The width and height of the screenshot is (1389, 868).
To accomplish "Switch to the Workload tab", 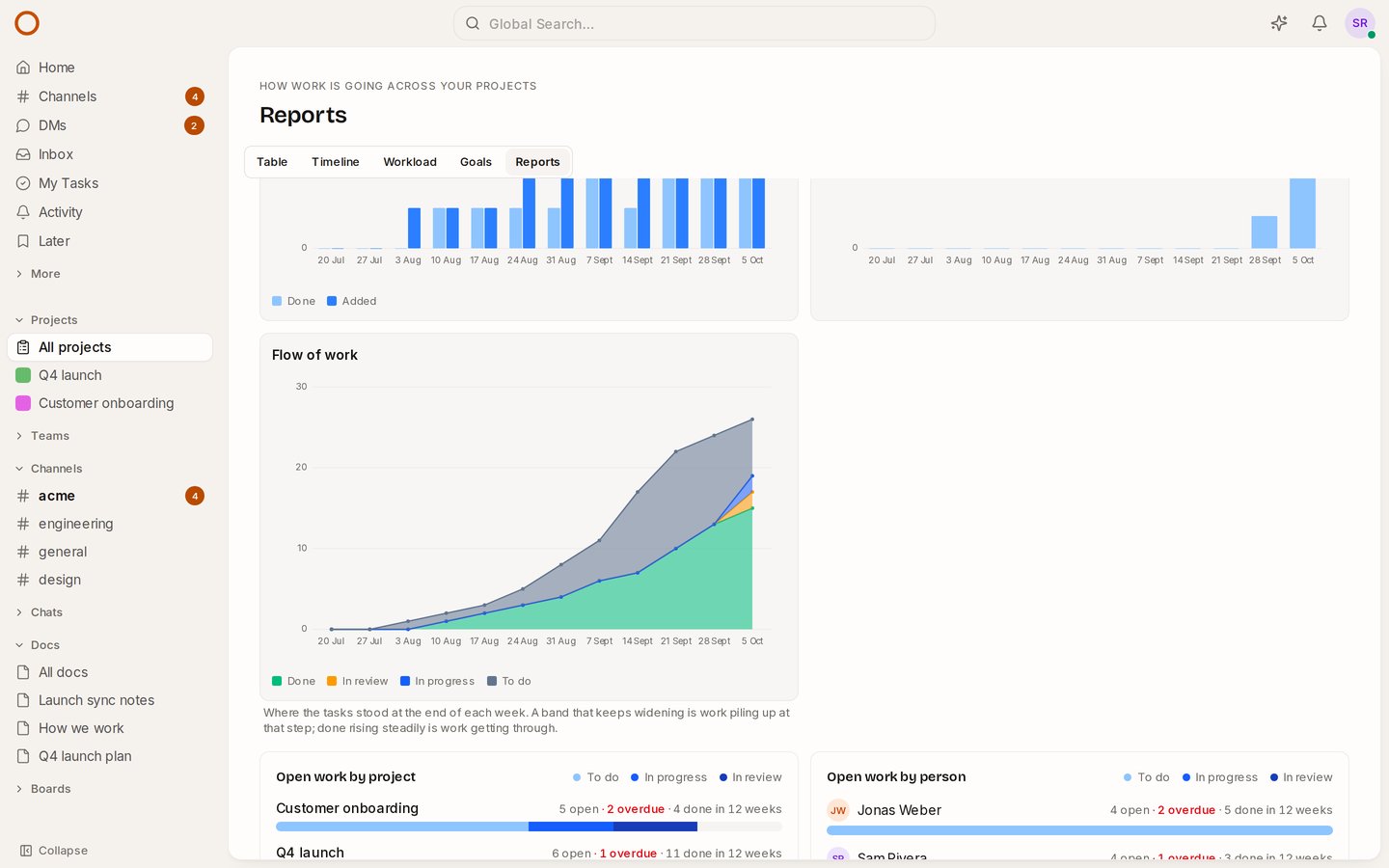I will click(x=410, y=162).
